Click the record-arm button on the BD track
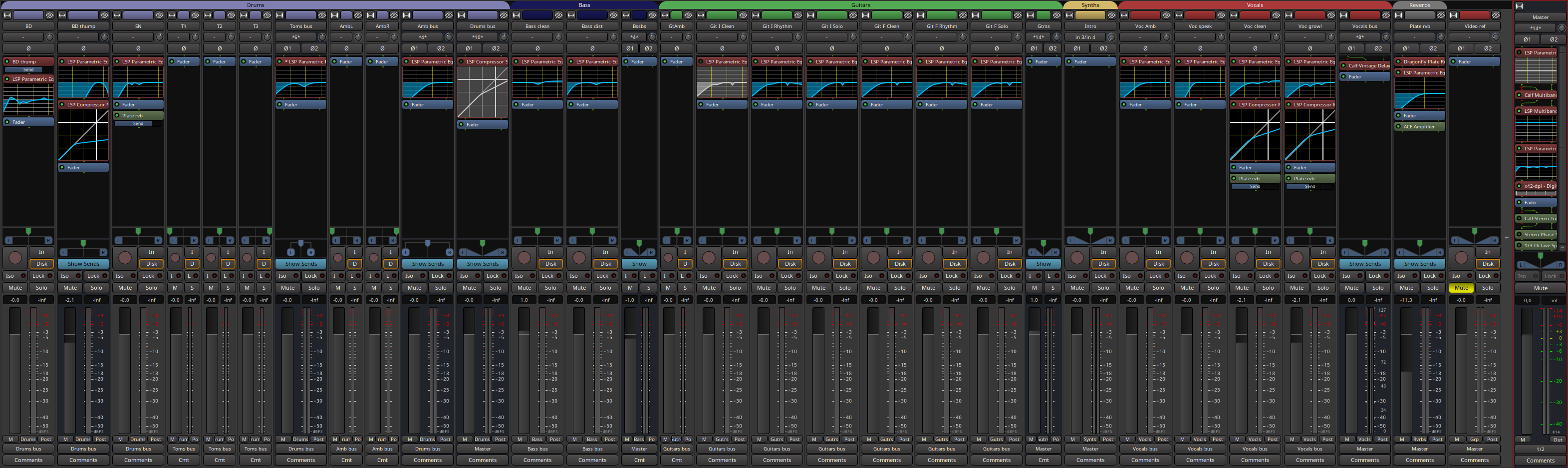1568x468 pixels. point(15,257)
